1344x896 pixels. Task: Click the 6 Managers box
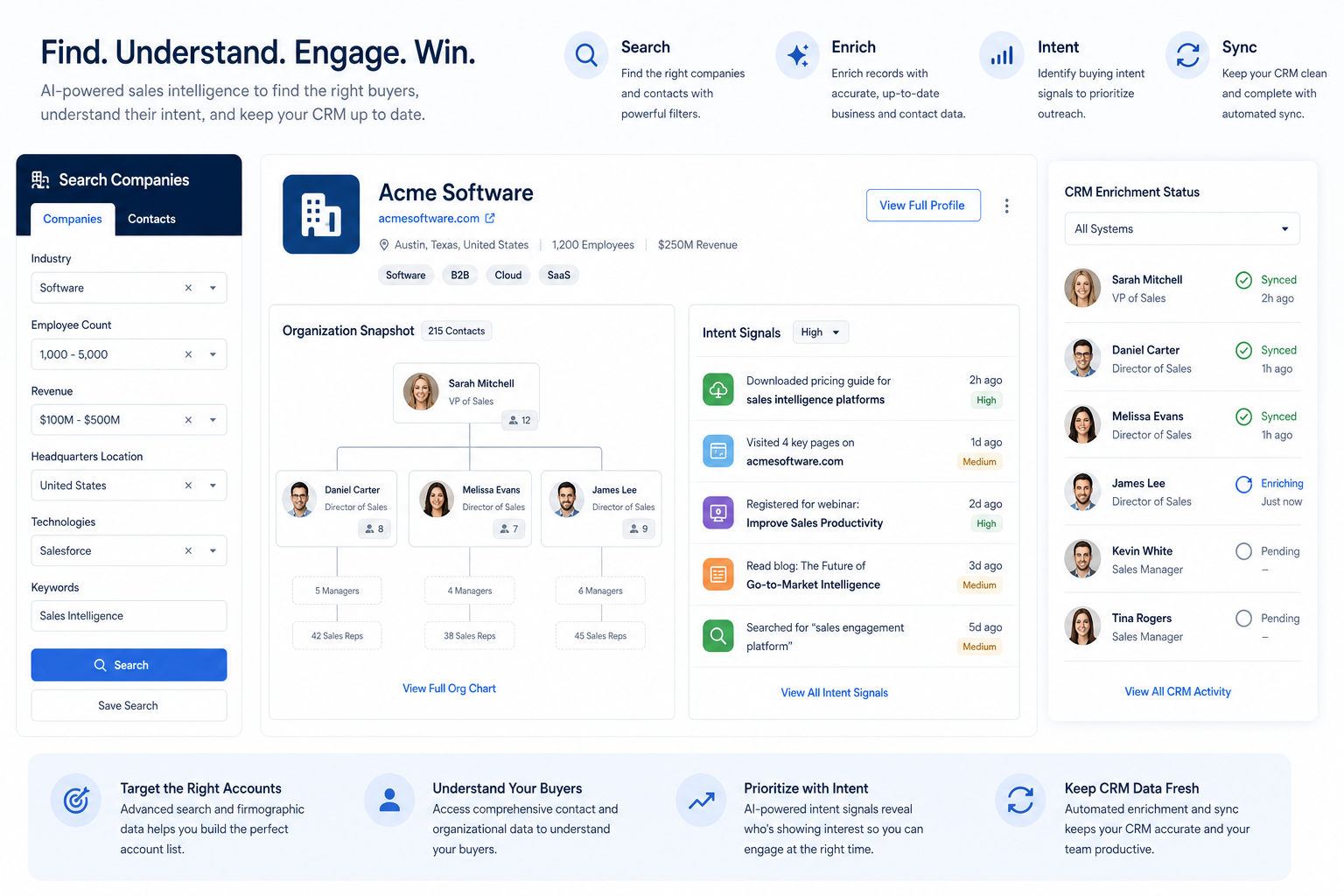pos(600,591)
